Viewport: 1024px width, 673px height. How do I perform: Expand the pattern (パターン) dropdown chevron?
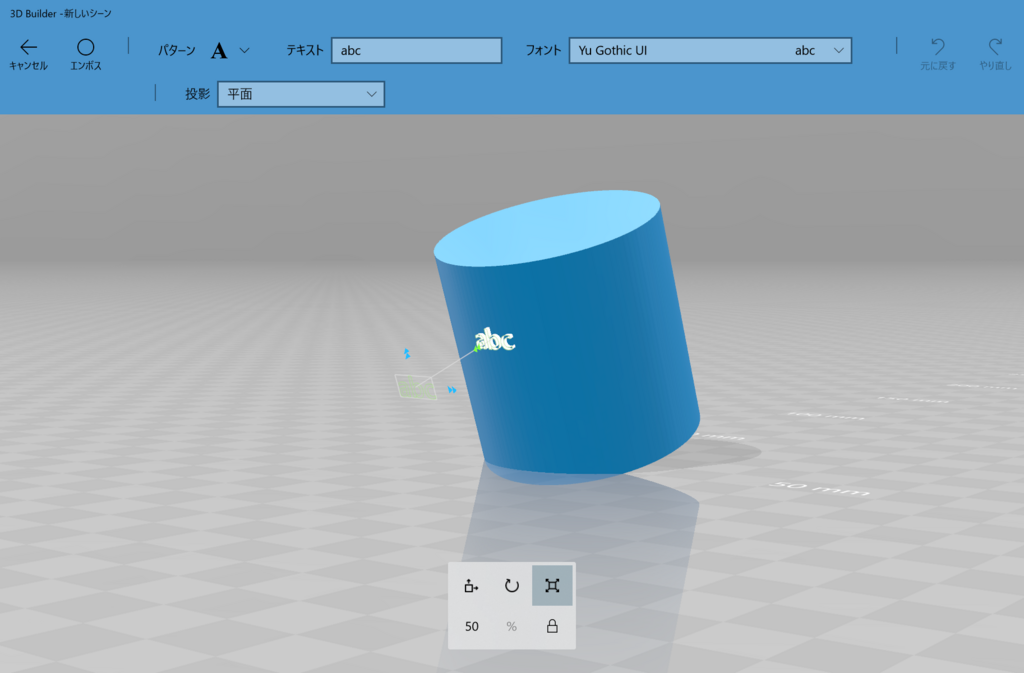[x=244, y=50]
